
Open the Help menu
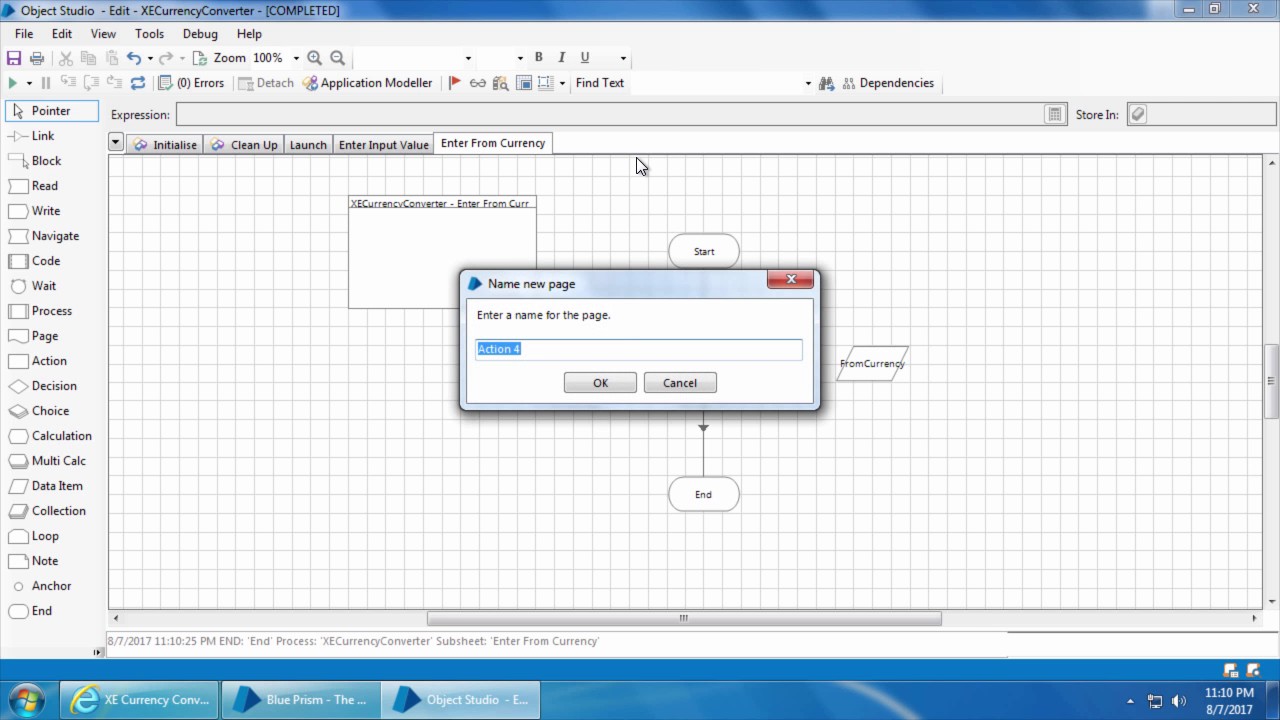(x=249, y=34)
